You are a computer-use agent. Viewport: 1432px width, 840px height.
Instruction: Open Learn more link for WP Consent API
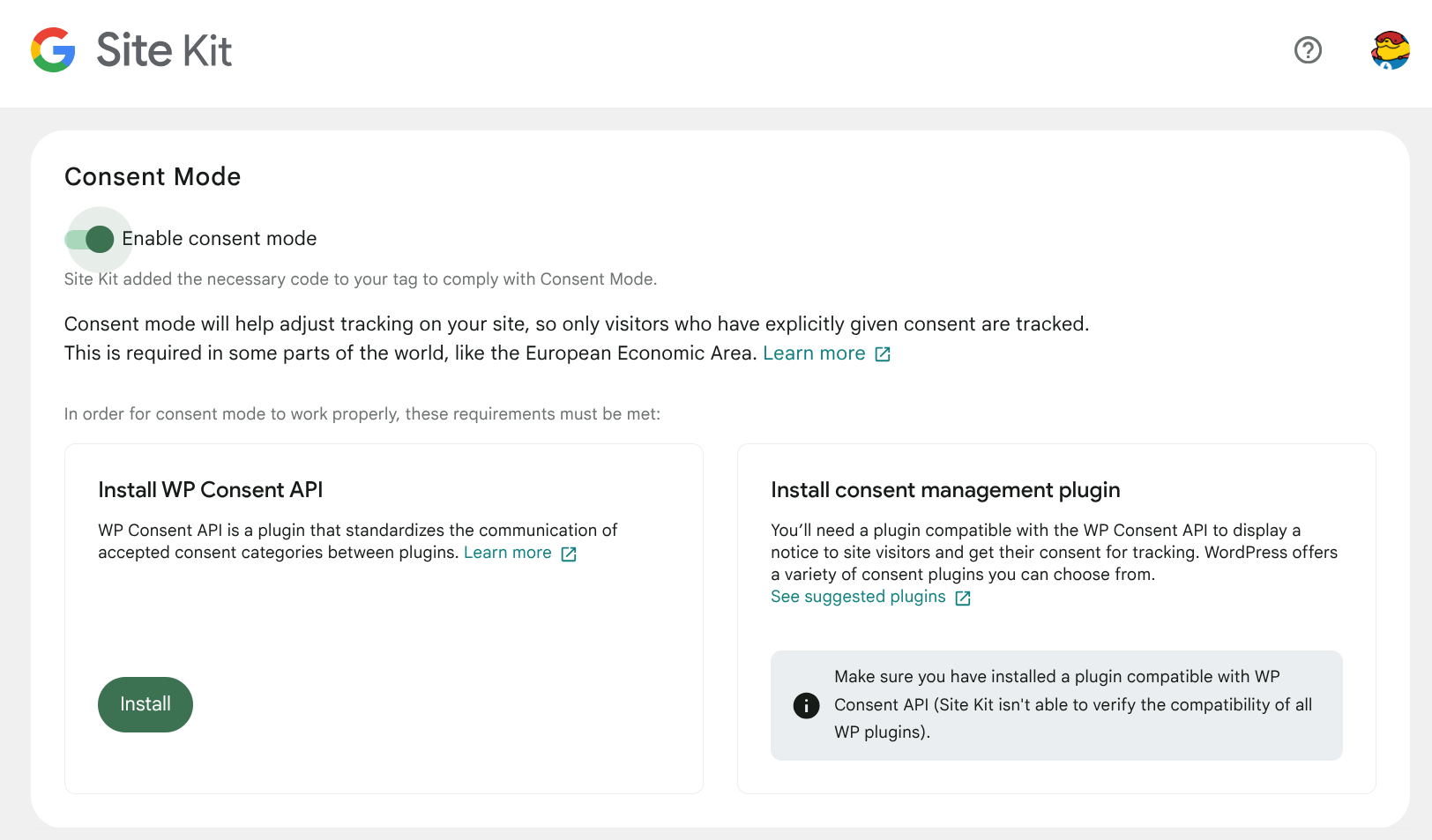508,553
